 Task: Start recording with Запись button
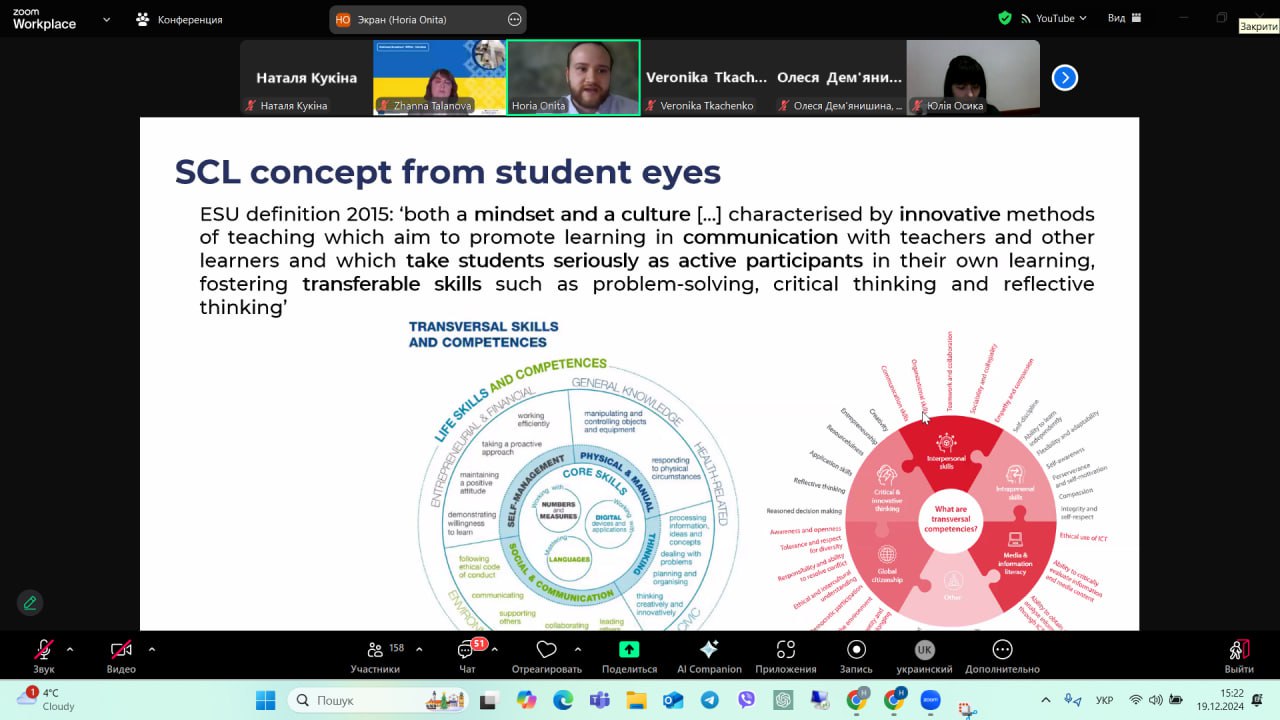856,655
